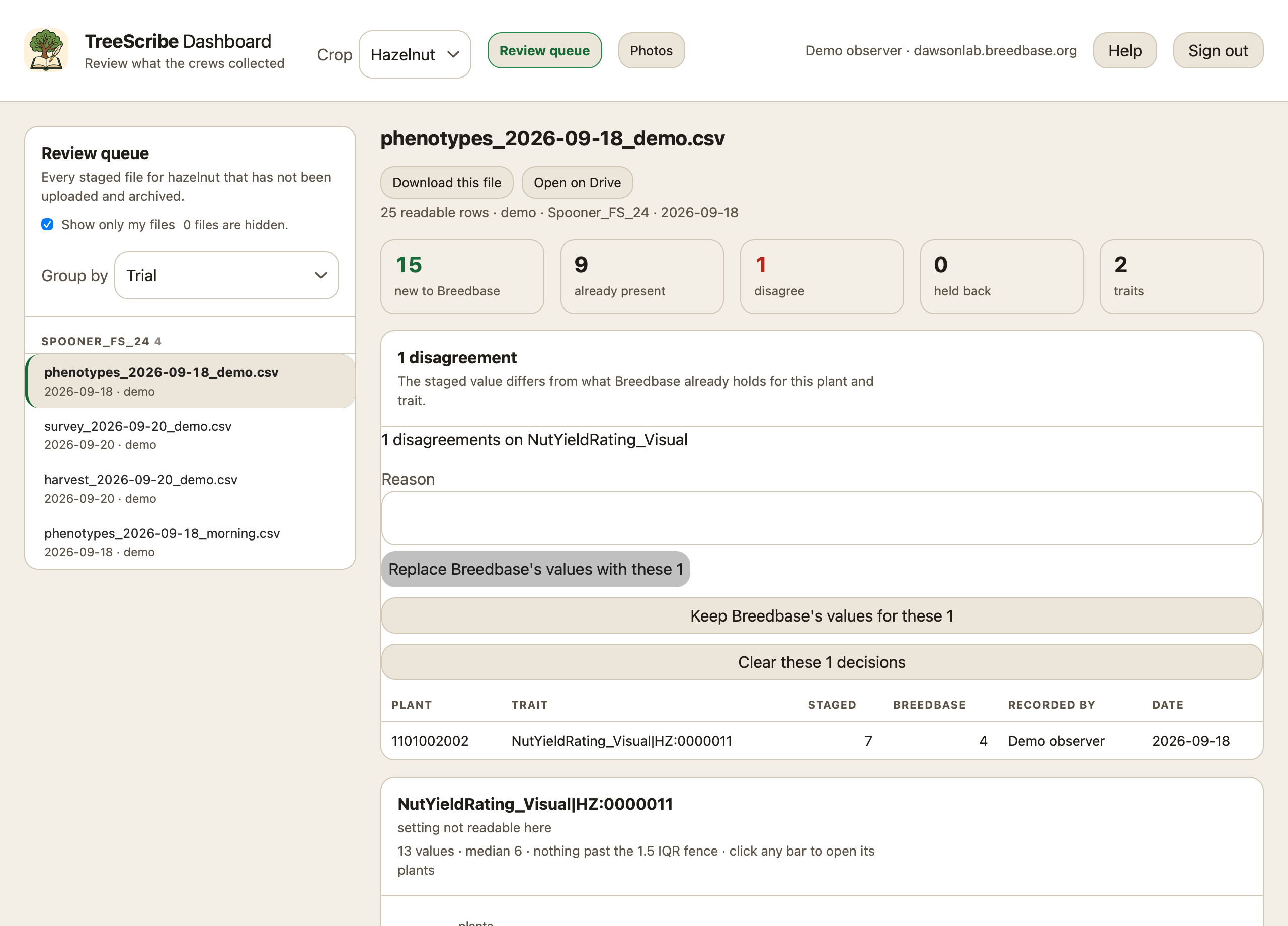Viewport: 1288px width, 926px height.
Task: Click the 1 disagree card
Action: pyautogui.click(x=822, y=277)
